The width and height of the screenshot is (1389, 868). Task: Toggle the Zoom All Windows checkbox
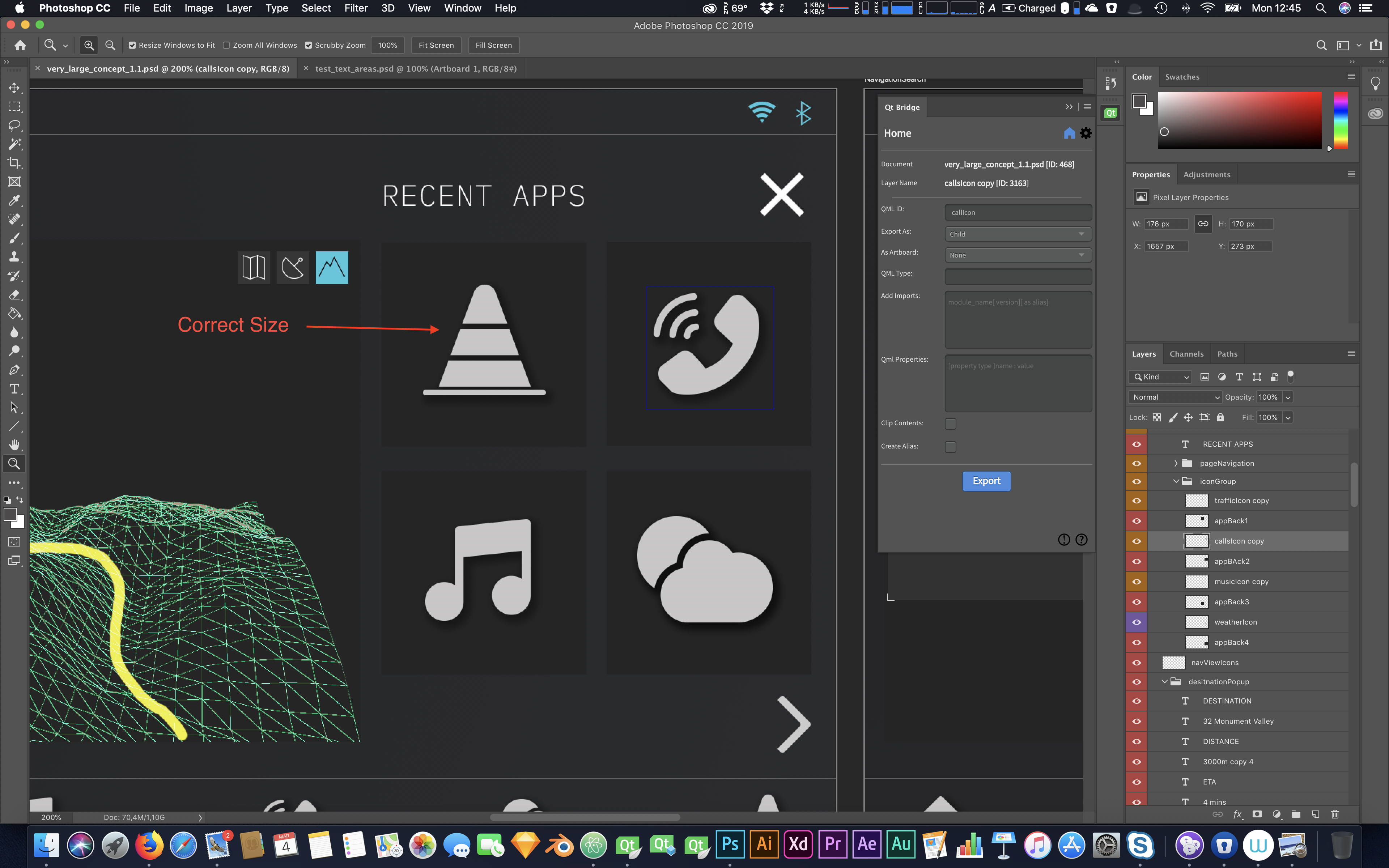pos(226,45)
